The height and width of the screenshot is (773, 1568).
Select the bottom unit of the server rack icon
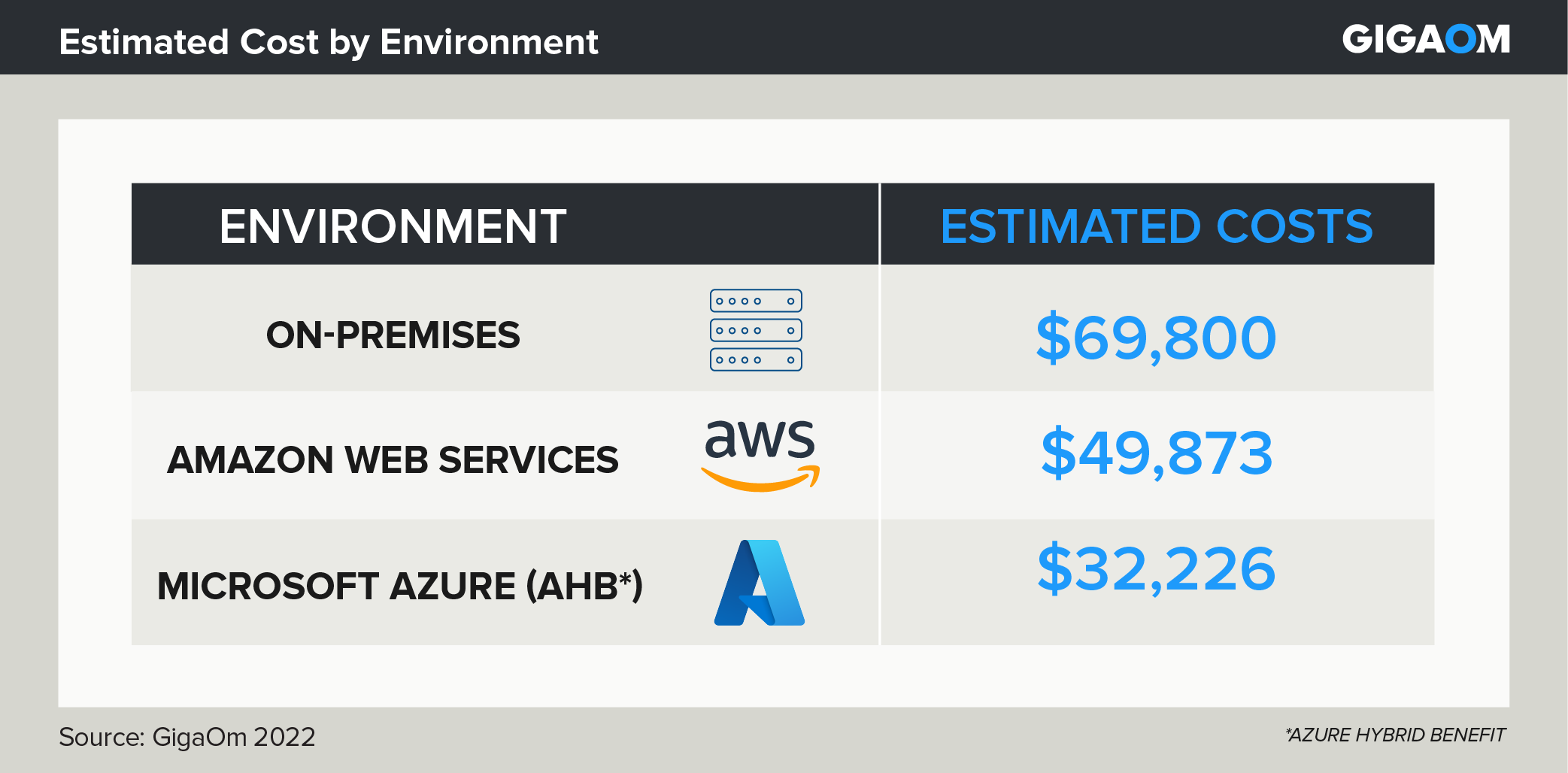click(756, 359)
